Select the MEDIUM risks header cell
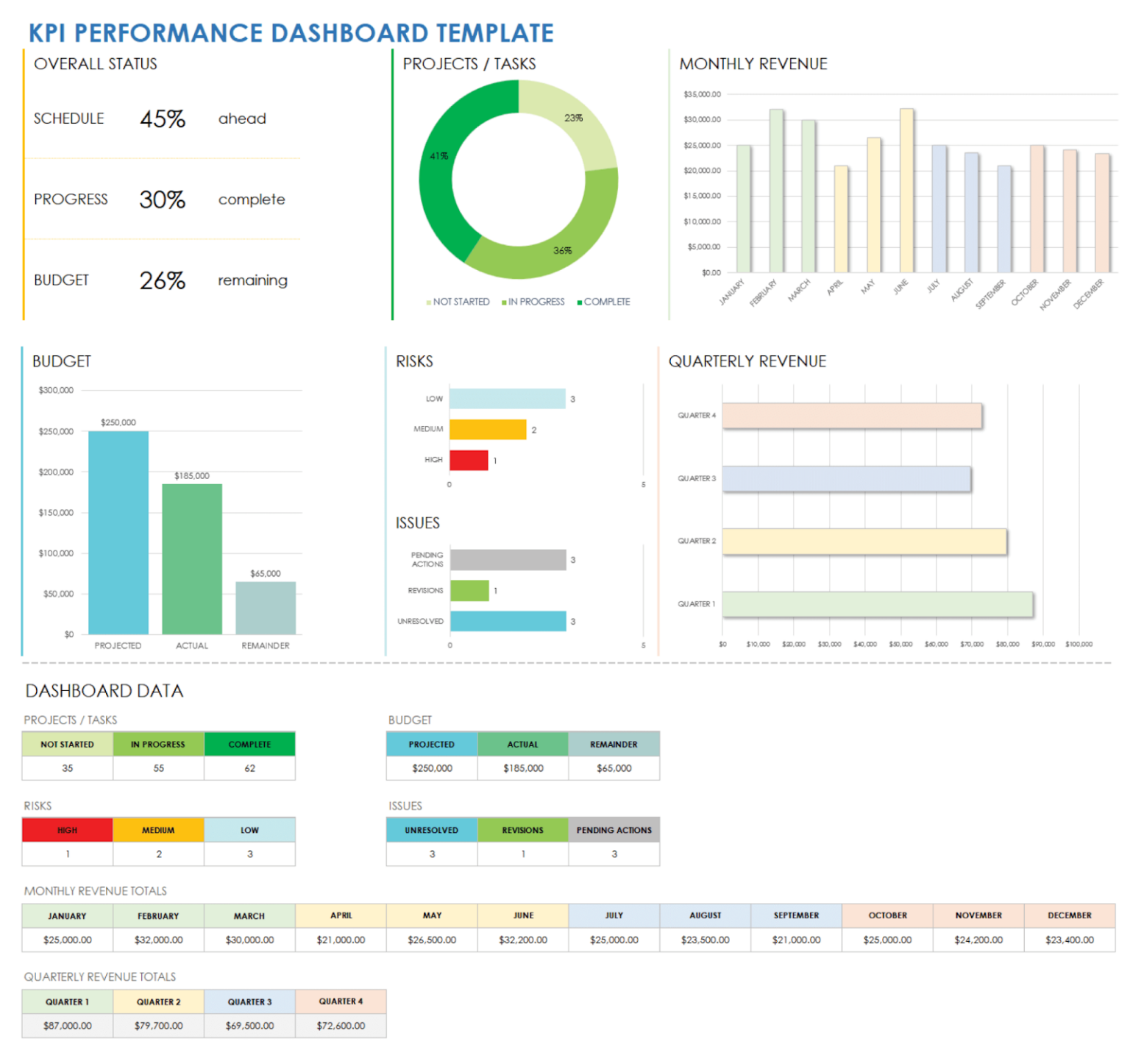The image size is (1130, 1064). point(159,830)
